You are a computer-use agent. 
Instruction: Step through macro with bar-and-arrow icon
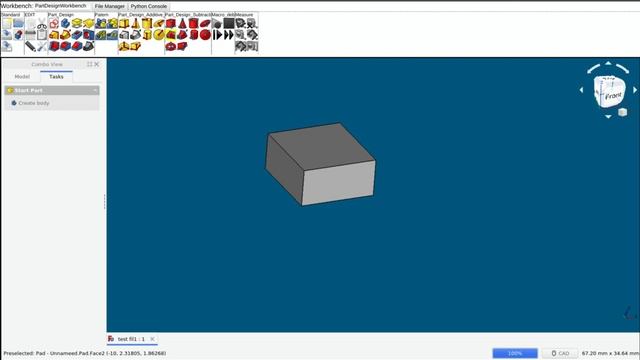point(217,35)
